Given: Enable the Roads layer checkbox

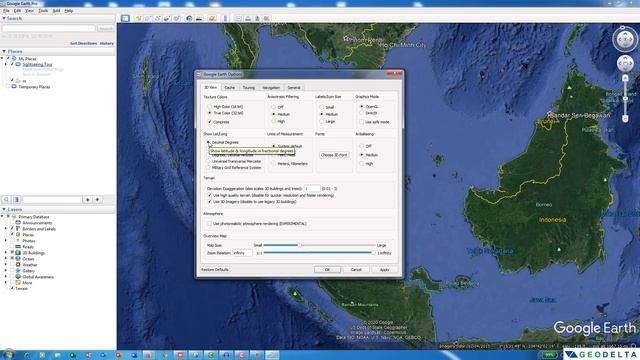Looking at the screenshot, I should click(12, 247).
